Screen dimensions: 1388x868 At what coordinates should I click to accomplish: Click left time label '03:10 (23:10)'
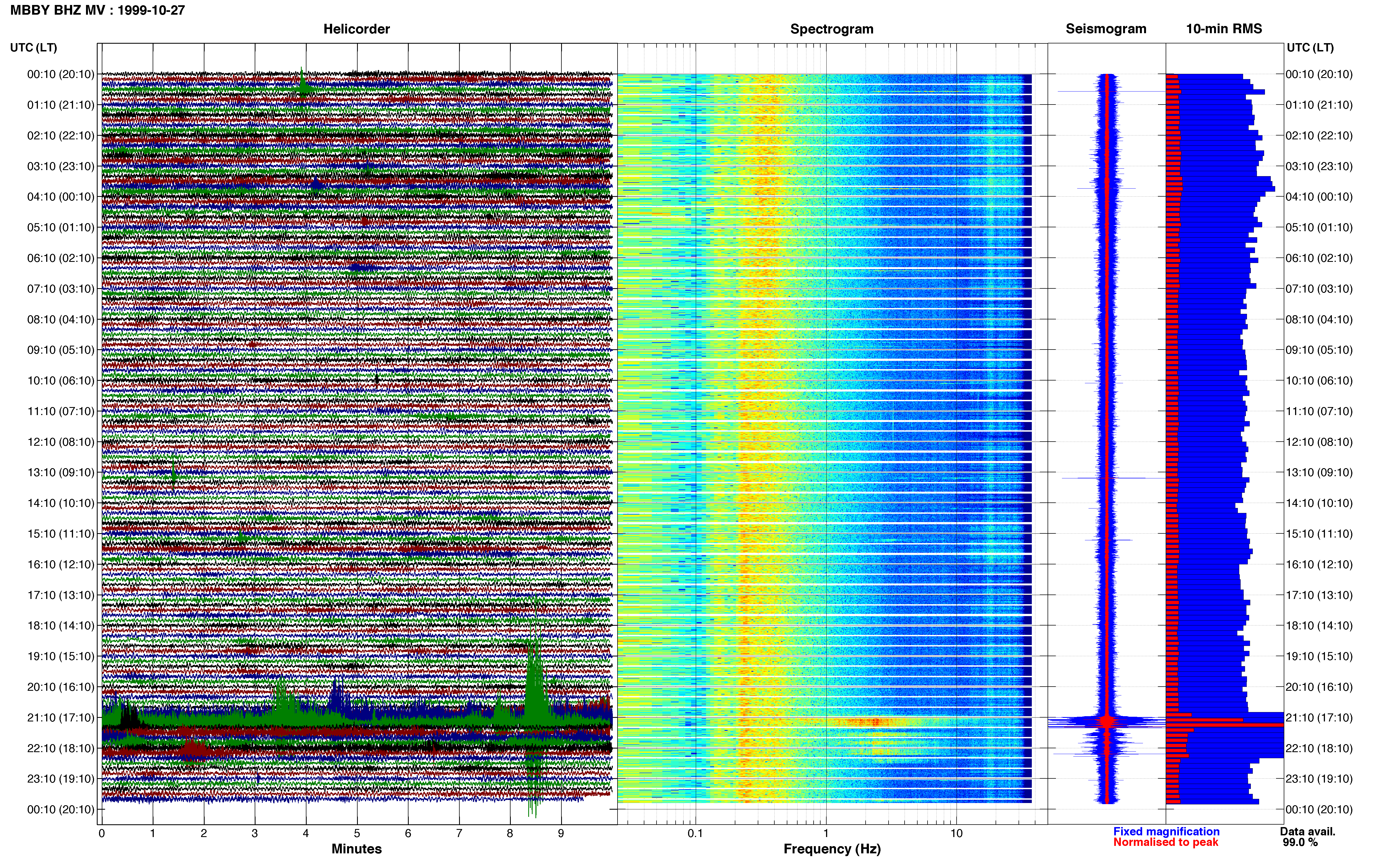pyautogui.click(x=61, y=166)
